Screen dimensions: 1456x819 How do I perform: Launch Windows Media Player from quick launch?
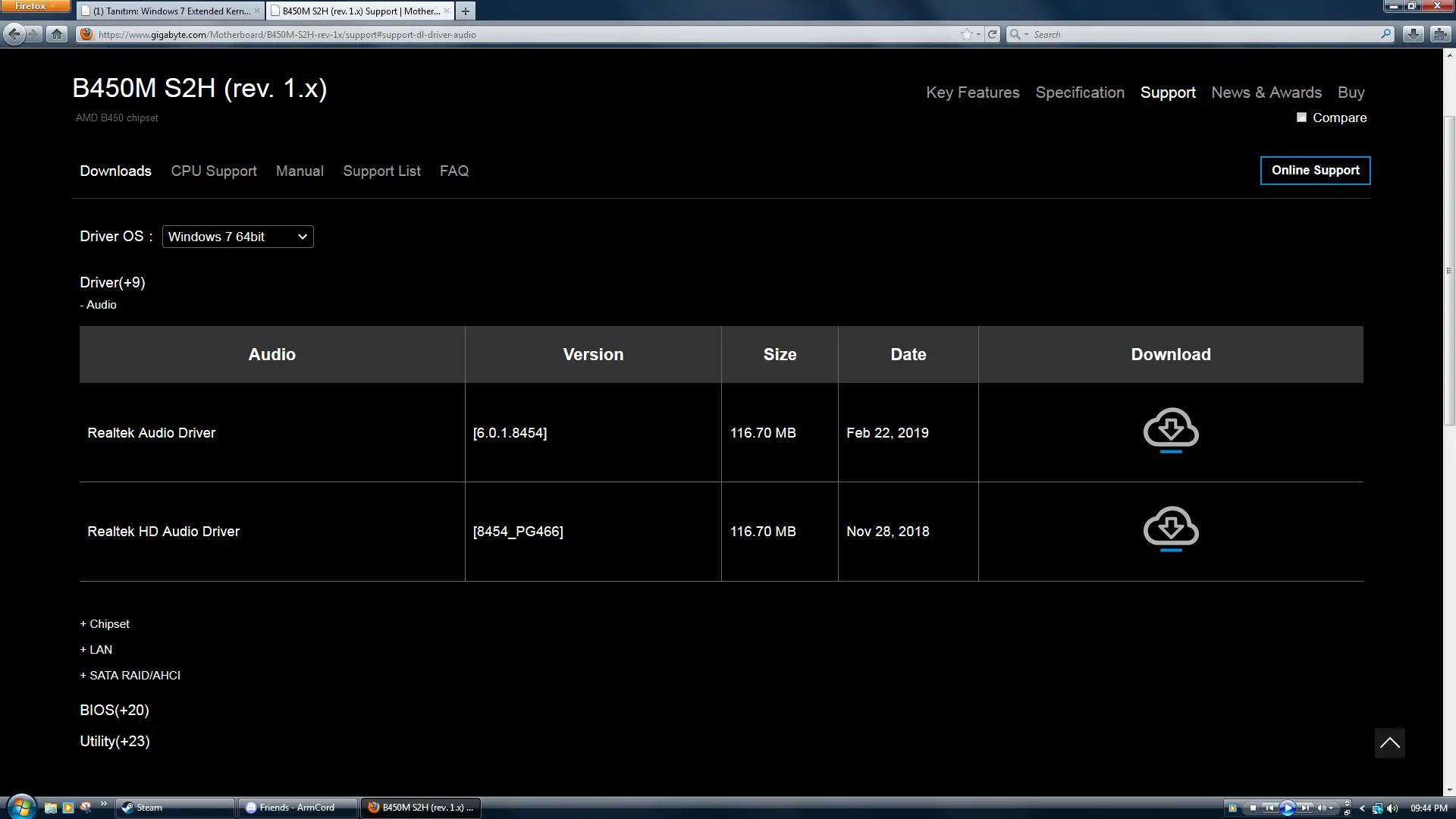click(x=68, y=808)
